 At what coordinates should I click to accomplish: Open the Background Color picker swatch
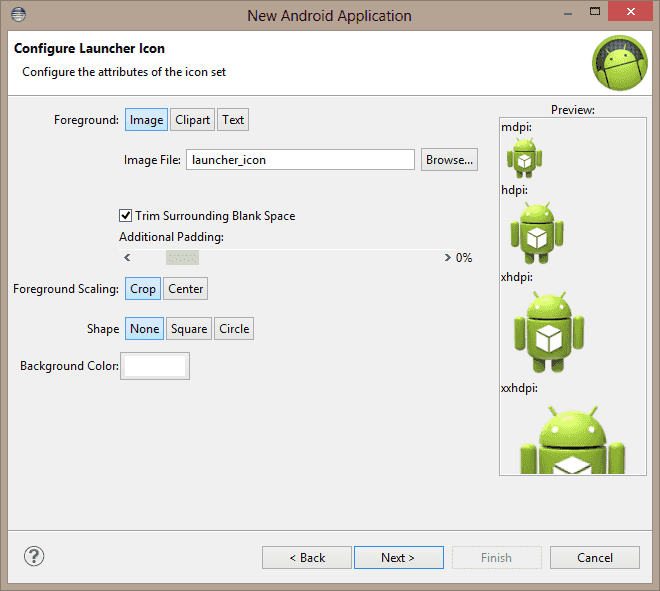pos(155,366)
